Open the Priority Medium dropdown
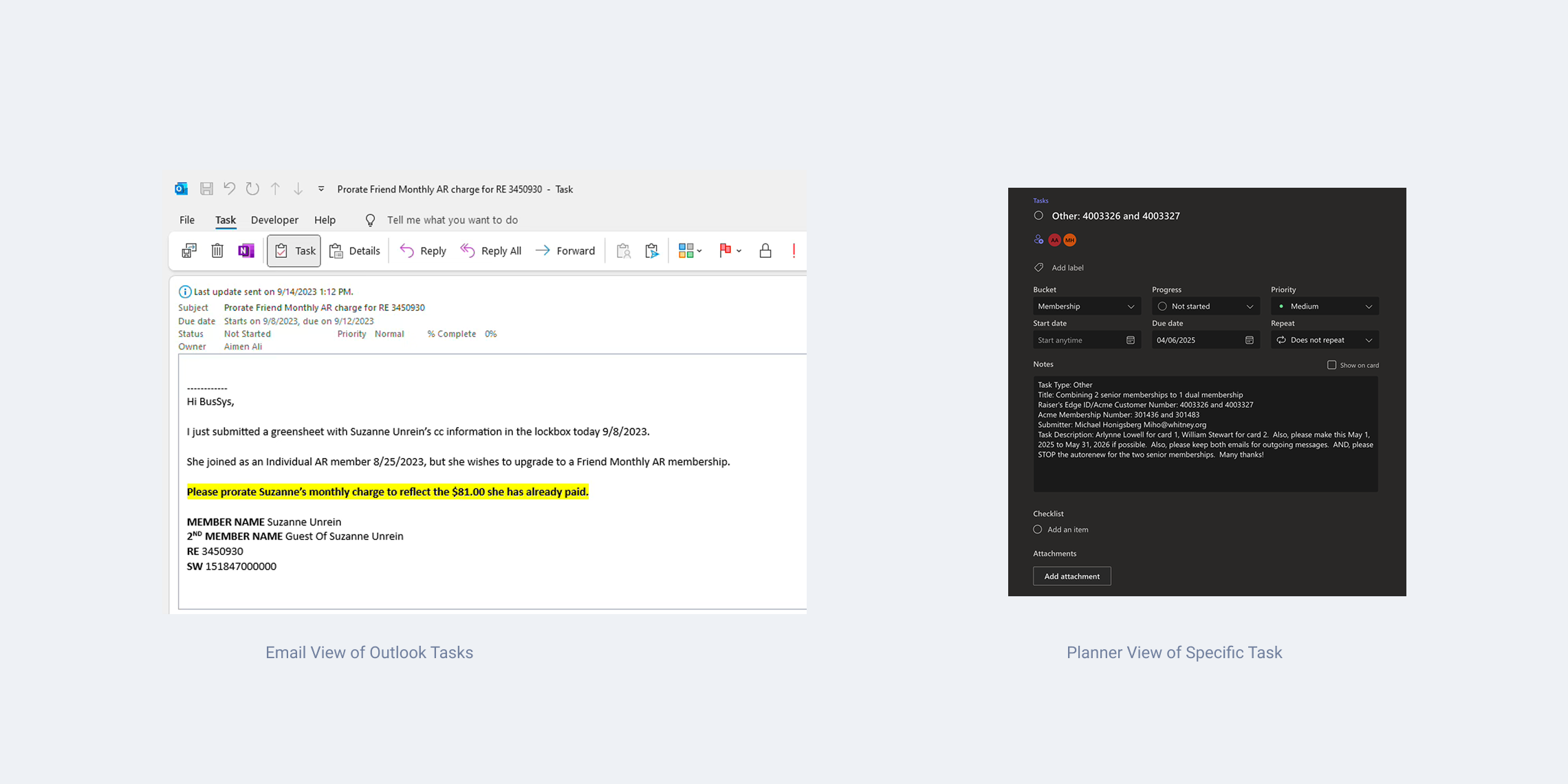 1325,306
